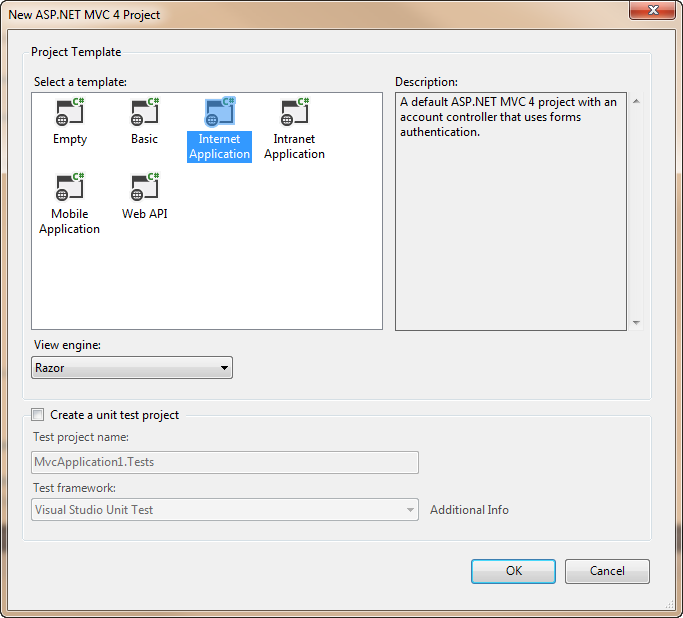Click the description scrollbar down arrow
The height and width of the screenshot is (618, 683).
click(636, 323)
